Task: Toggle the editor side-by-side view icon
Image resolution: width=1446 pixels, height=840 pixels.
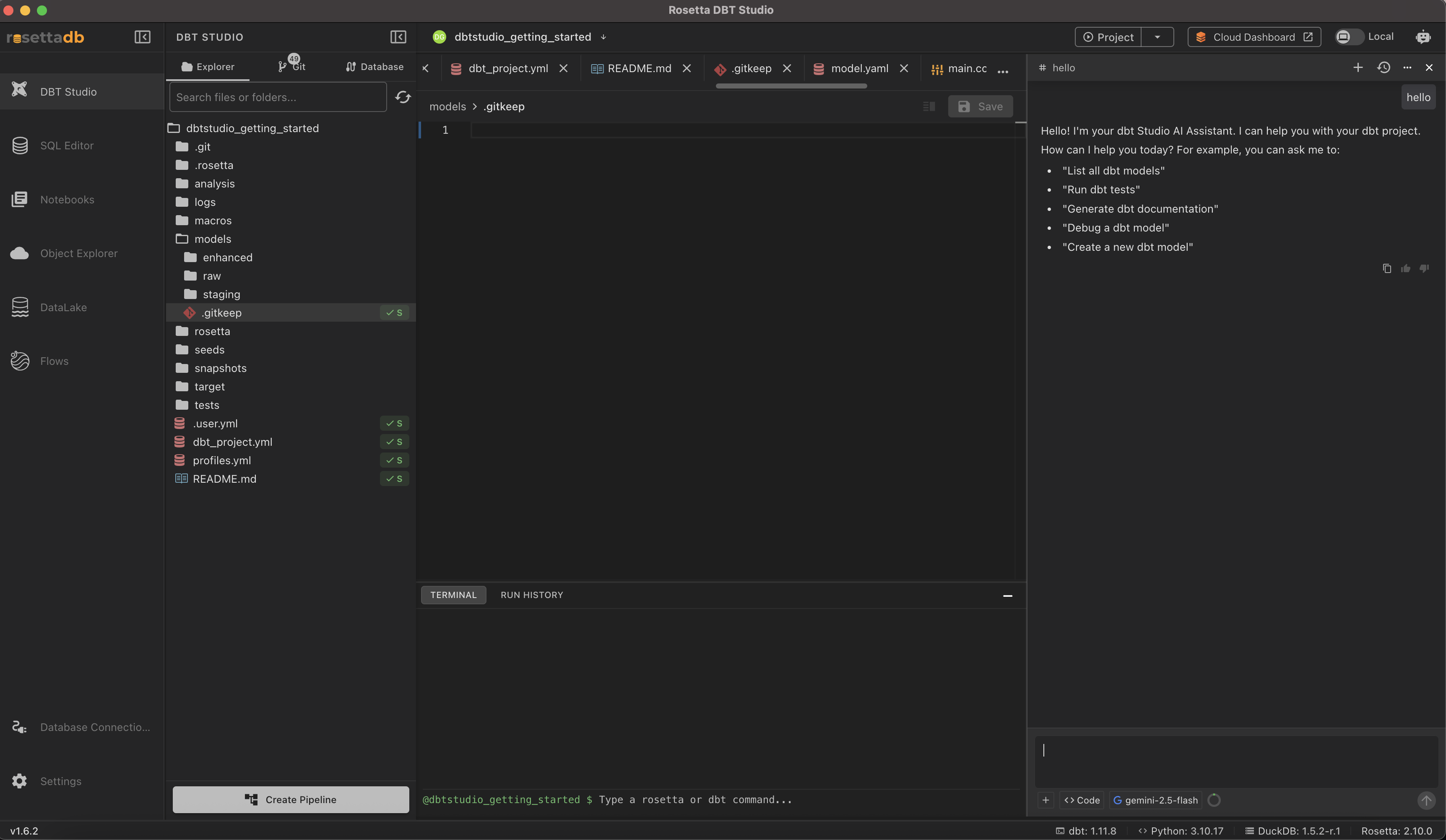Action: (x=929, y=106)
